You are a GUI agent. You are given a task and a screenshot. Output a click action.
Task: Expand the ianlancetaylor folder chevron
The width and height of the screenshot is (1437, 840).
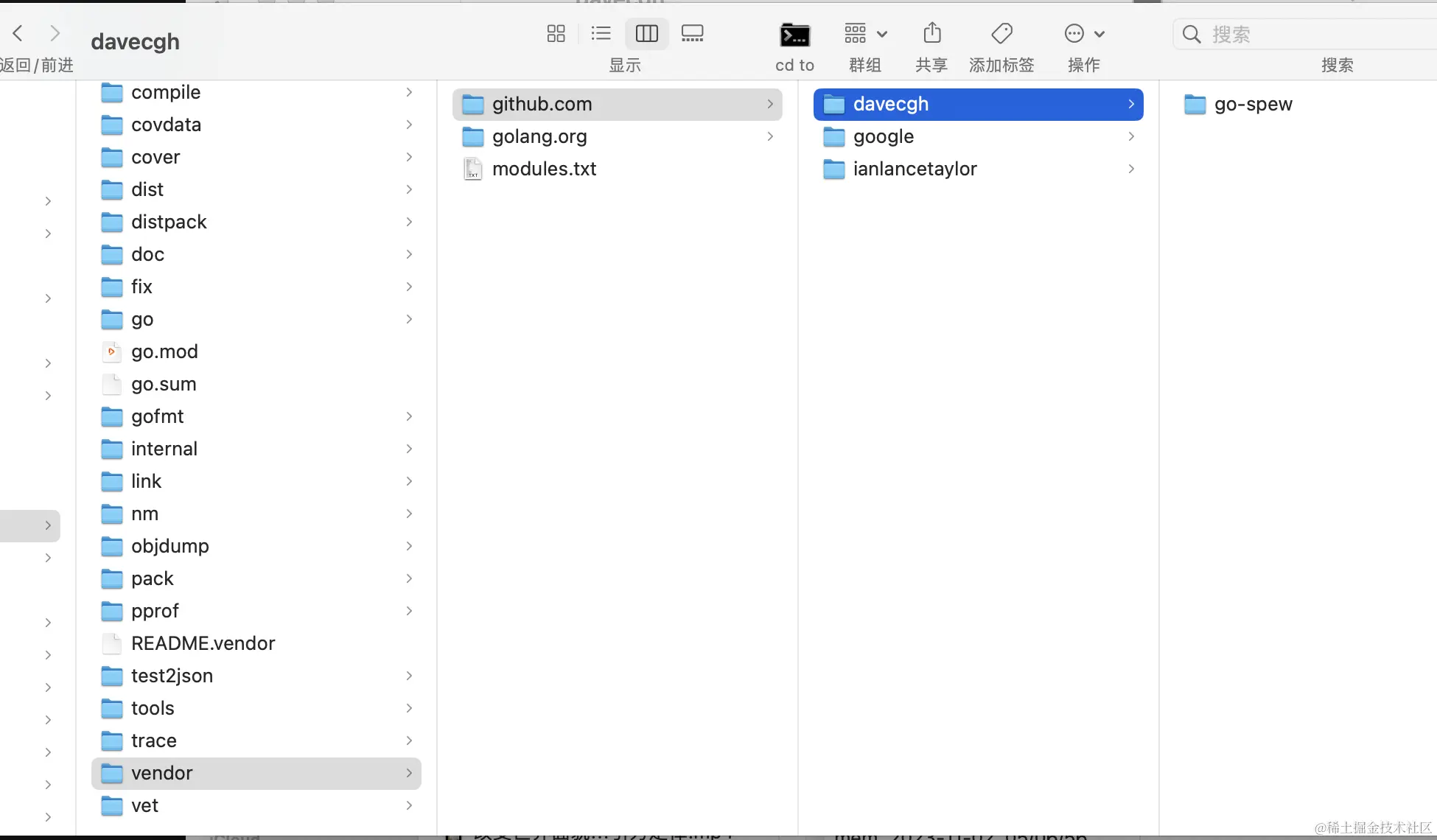click(1131, 169)
